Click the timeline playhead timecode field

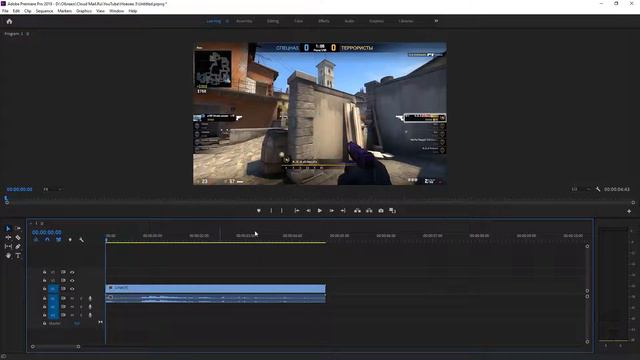click(47, 232)
